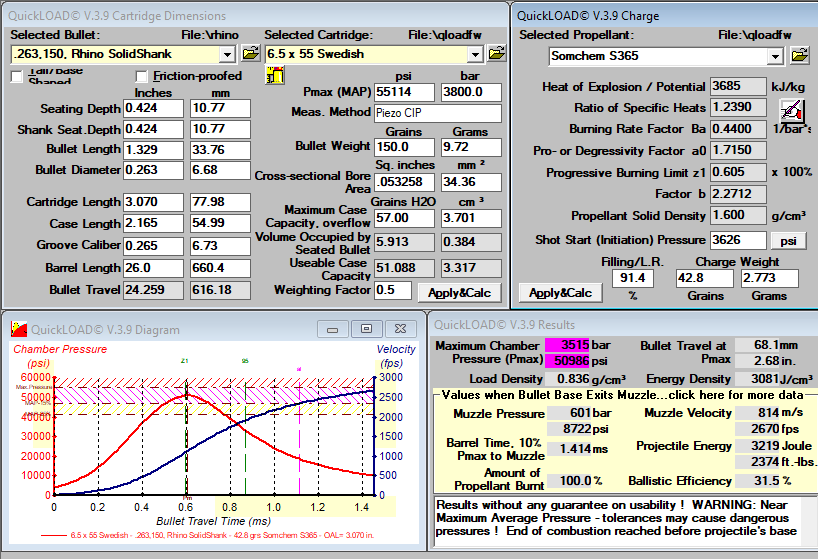Open the Selected Propellant dropdown list
Screen dimensions: 818x559
(775, 56)
